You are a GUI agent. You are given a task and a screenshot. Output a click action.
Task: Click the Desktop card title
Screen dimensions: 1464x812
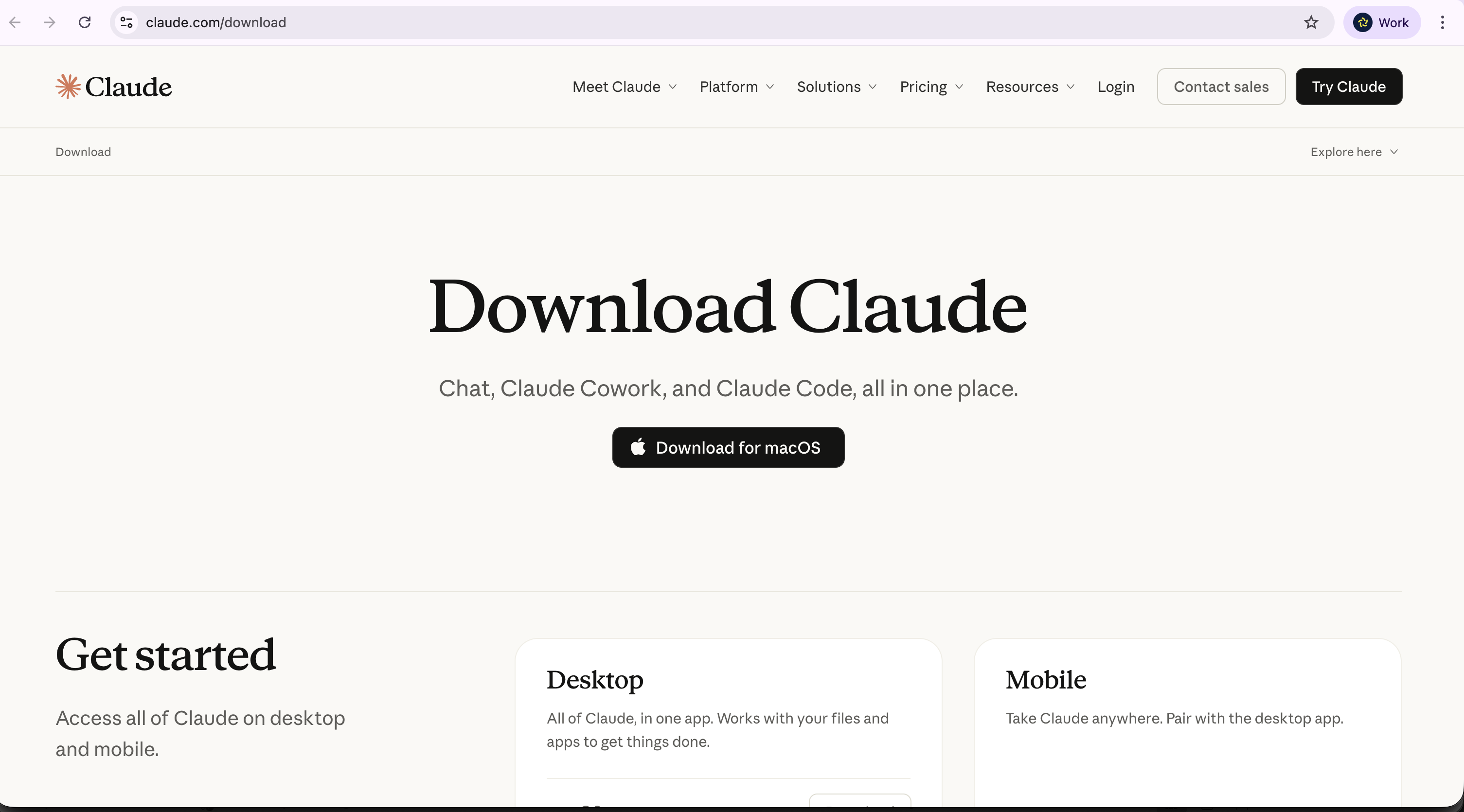(x=594, y=680)
